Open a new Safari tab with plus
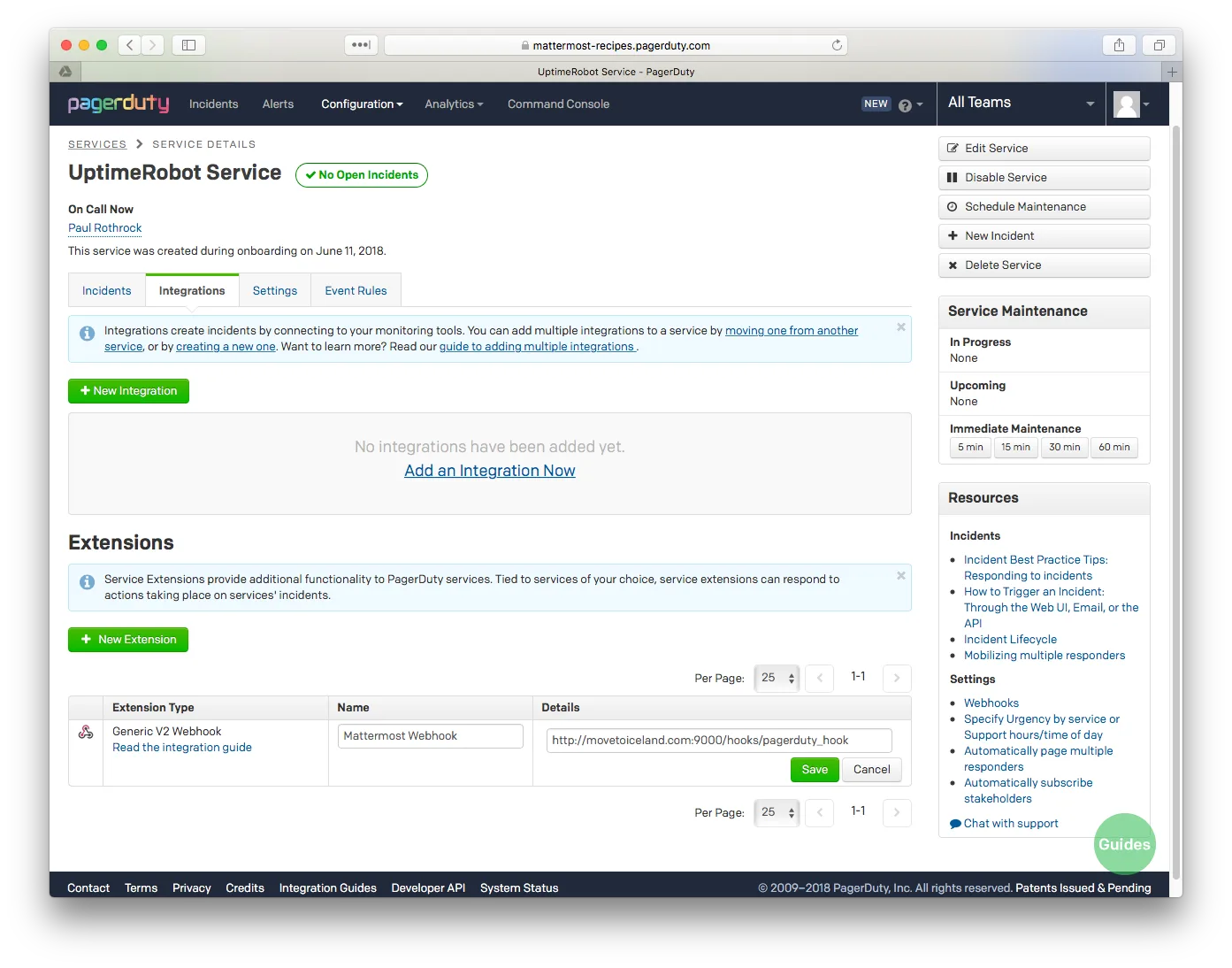The image size is (1232, 968). click(1172, 72)
